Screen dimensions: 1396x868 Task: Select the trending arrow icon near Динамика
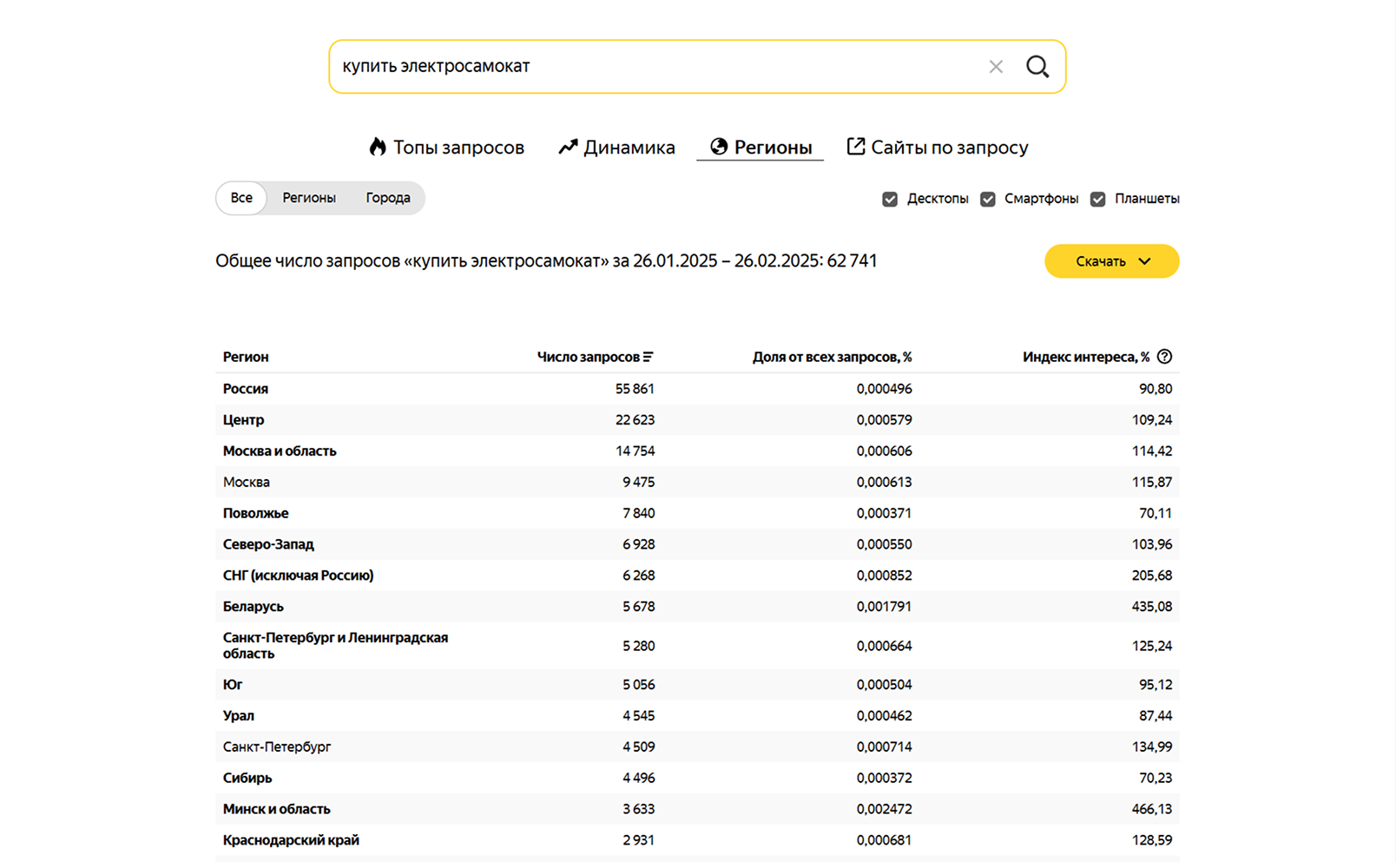point(568,147)
